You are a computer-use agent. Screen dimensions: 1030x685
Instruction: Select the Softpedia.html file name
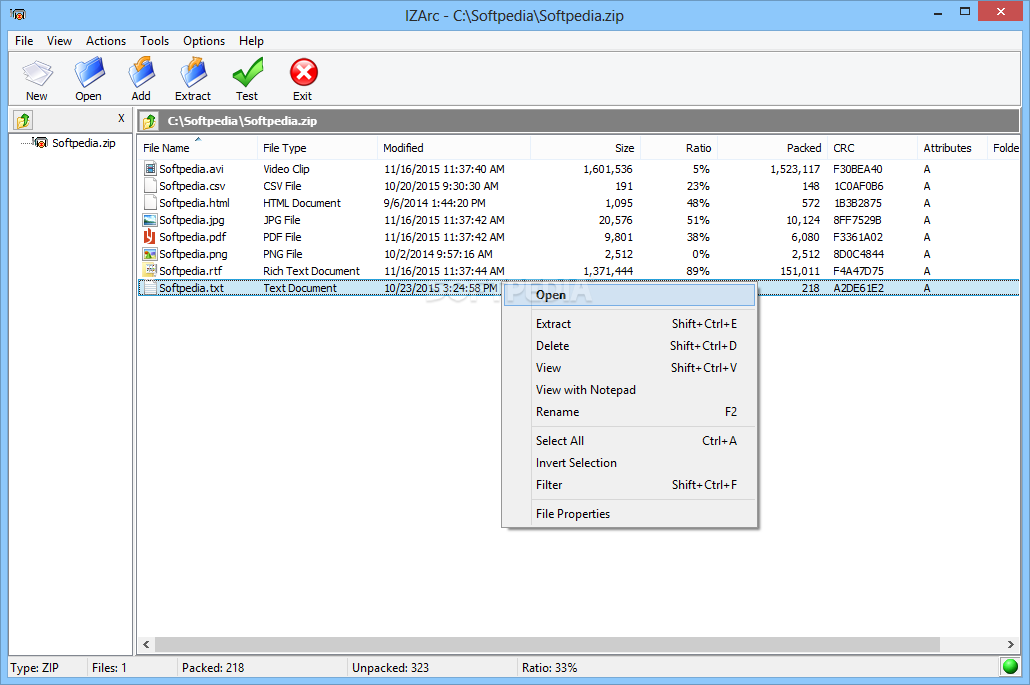click(194, 203)
